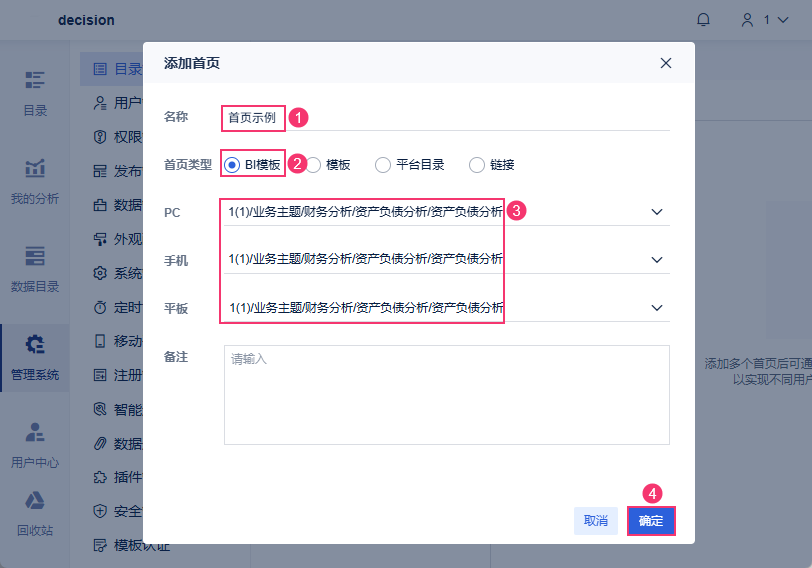
Task: Open 回收站 sidebar icon
Action: tap(35, 500)
